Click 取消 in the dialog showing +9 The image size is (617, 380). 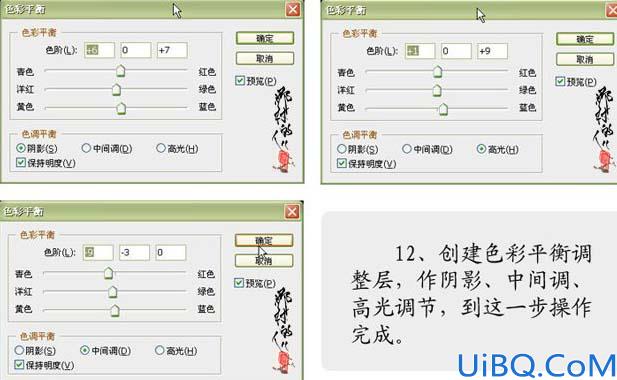(585, 59)
